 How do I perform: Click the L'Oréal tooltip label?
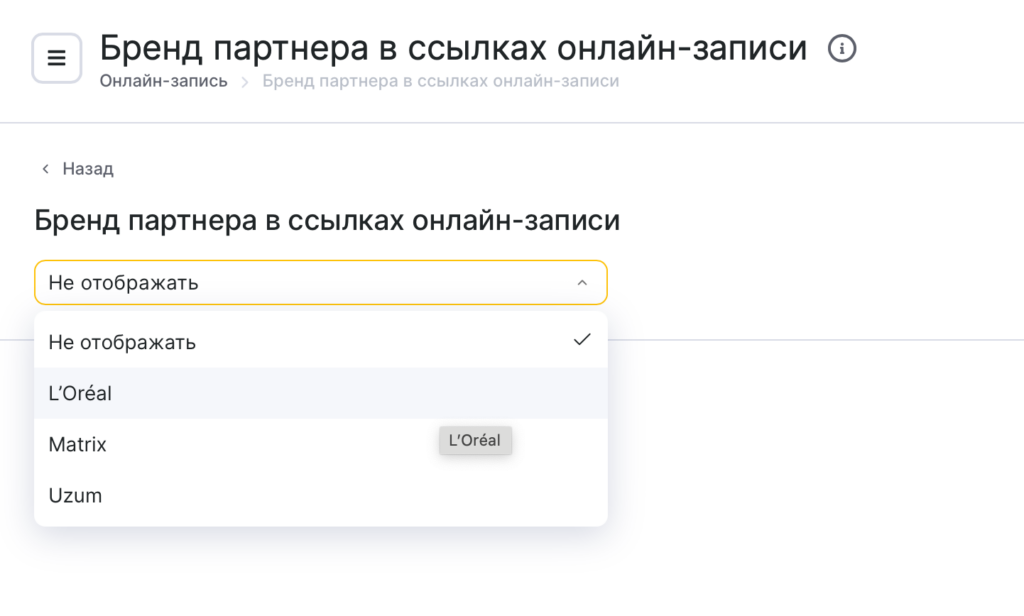pyautogui.click(x=475, y=440)
